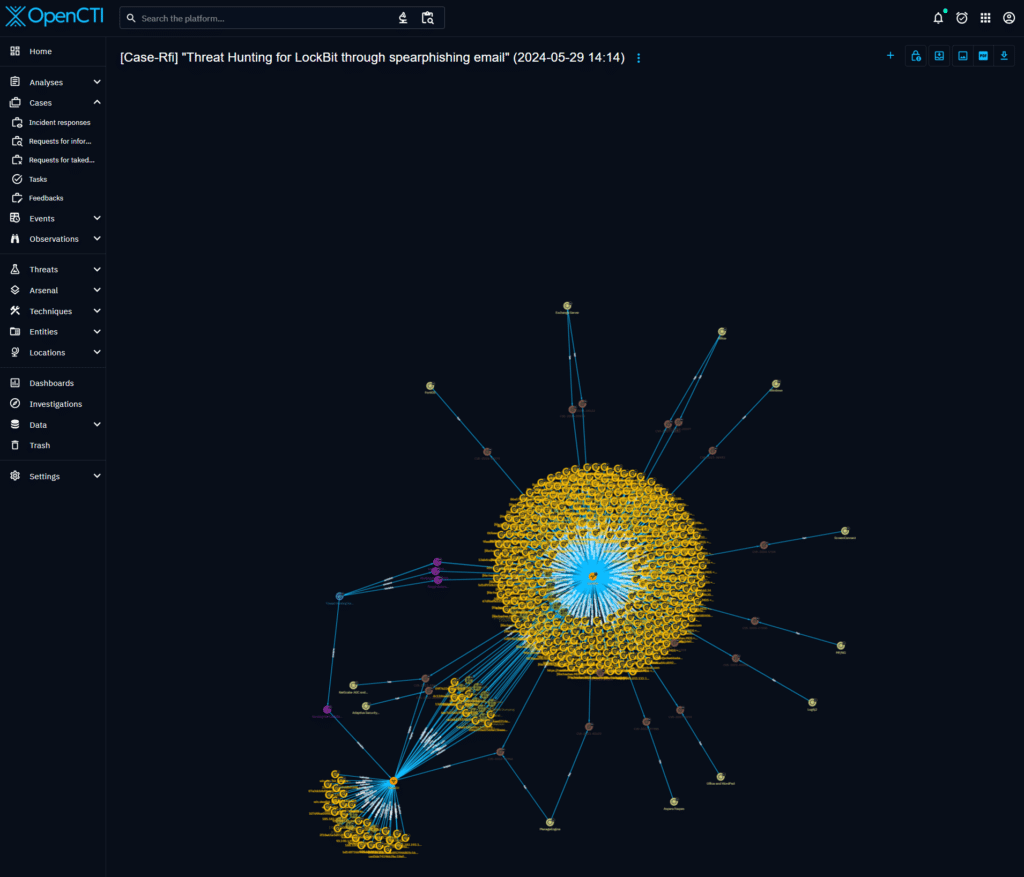This screenshot has height=877, width=1024.
Task: Open the user profile avatar
Action: [1008, 17]
